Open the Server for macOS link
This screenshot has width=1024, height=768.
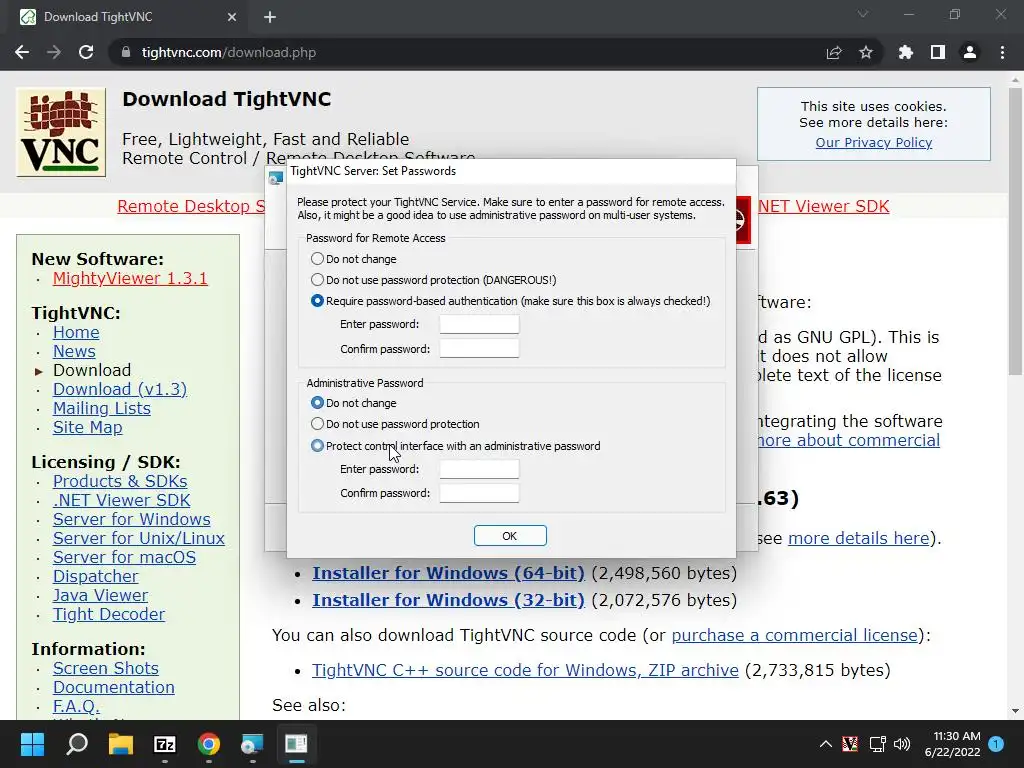124,557
